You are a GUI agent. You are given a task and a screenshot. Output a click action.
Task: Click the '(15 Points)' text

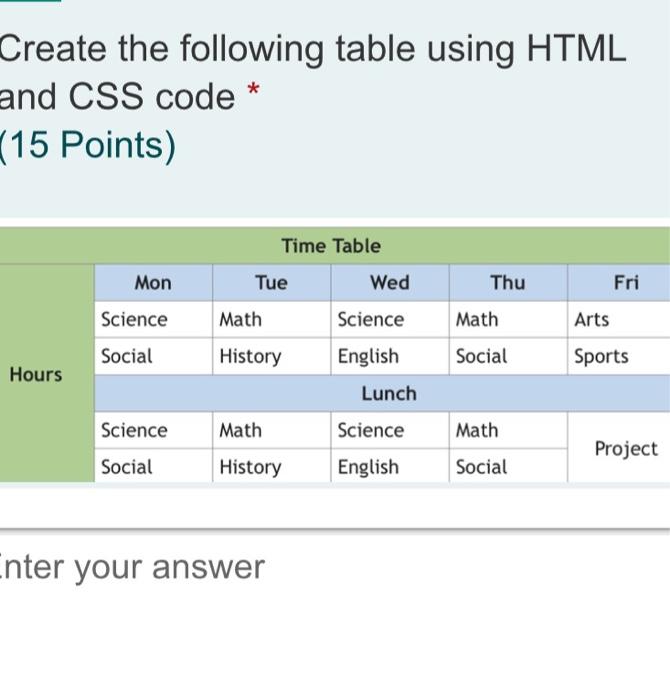[x=88, y=145]
